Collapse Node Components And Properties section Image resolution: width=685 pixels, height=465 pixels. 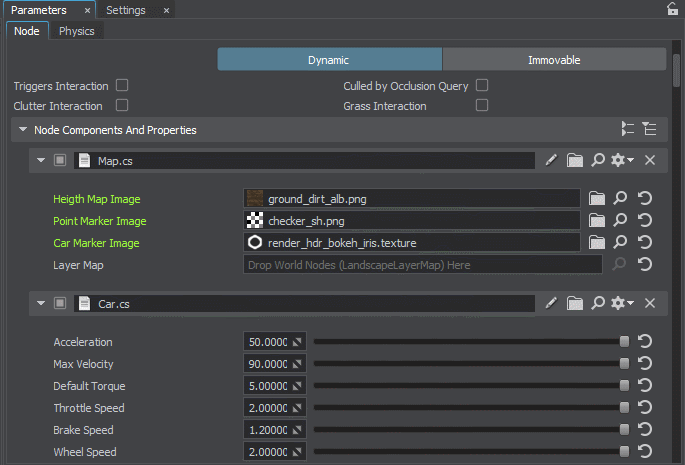[x=23, y=130]
